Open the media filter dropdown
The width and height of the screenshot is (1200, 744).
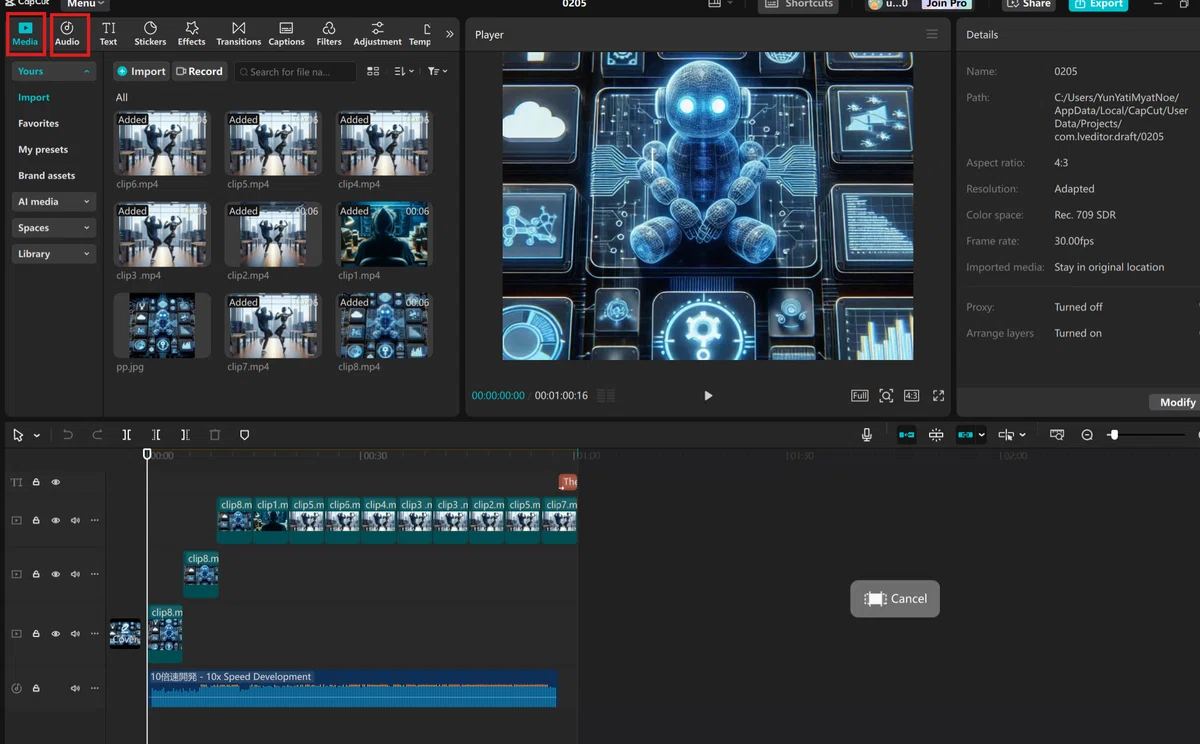point(437,72)
